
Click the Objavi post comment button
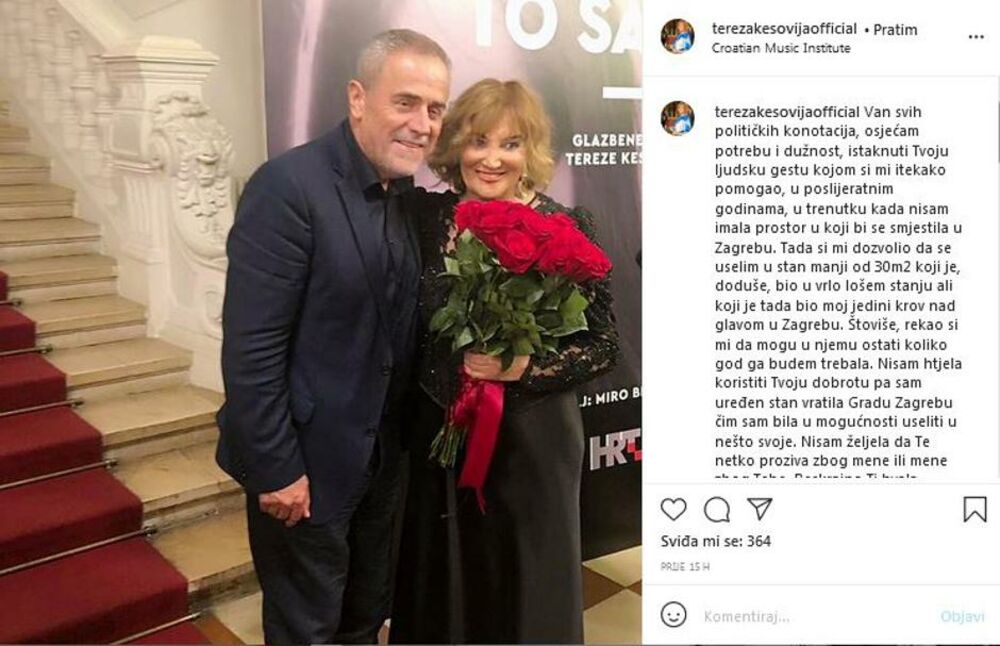click(x=962, y=617)
